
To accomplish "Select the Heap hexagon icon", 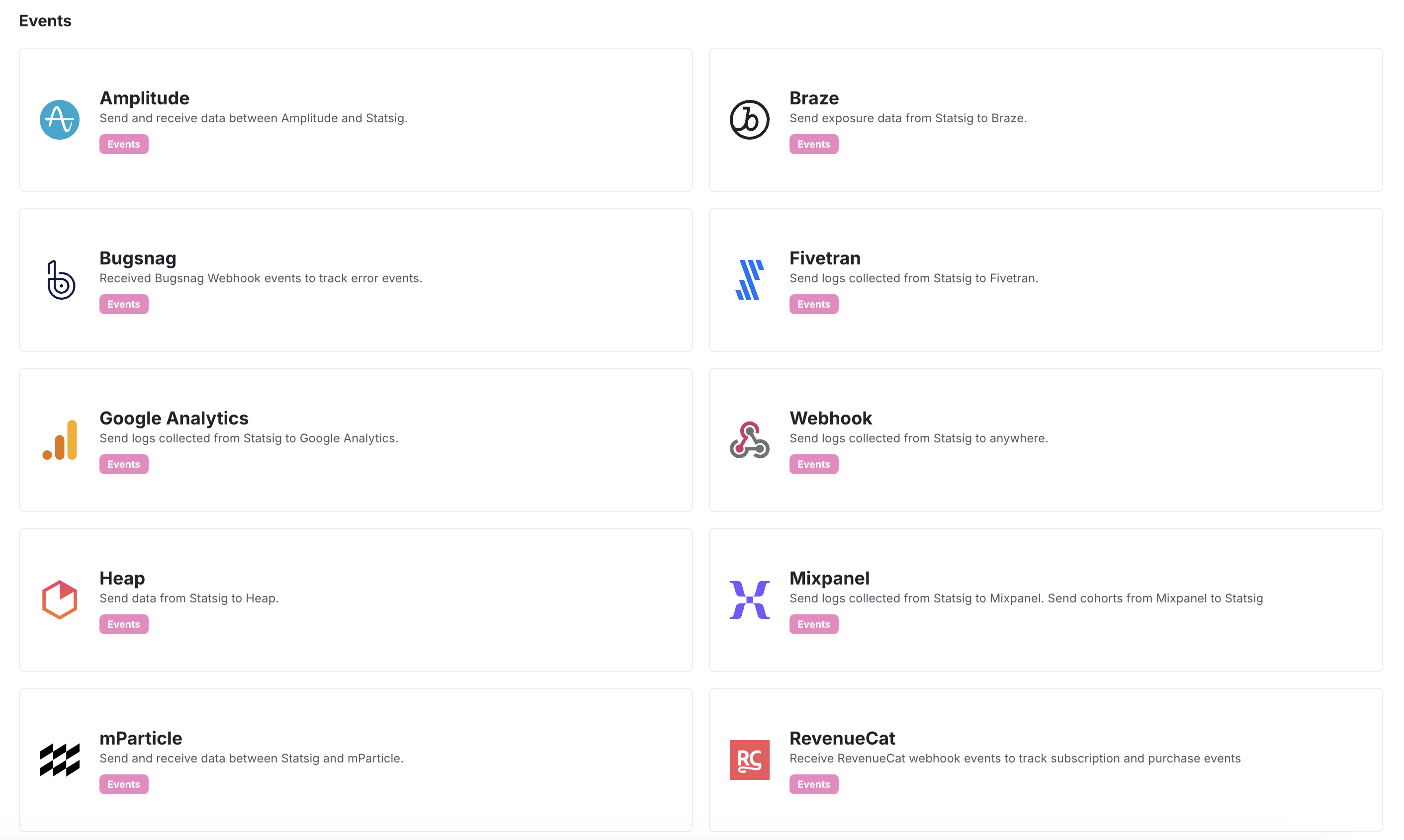I will click(x=59, y=599).
